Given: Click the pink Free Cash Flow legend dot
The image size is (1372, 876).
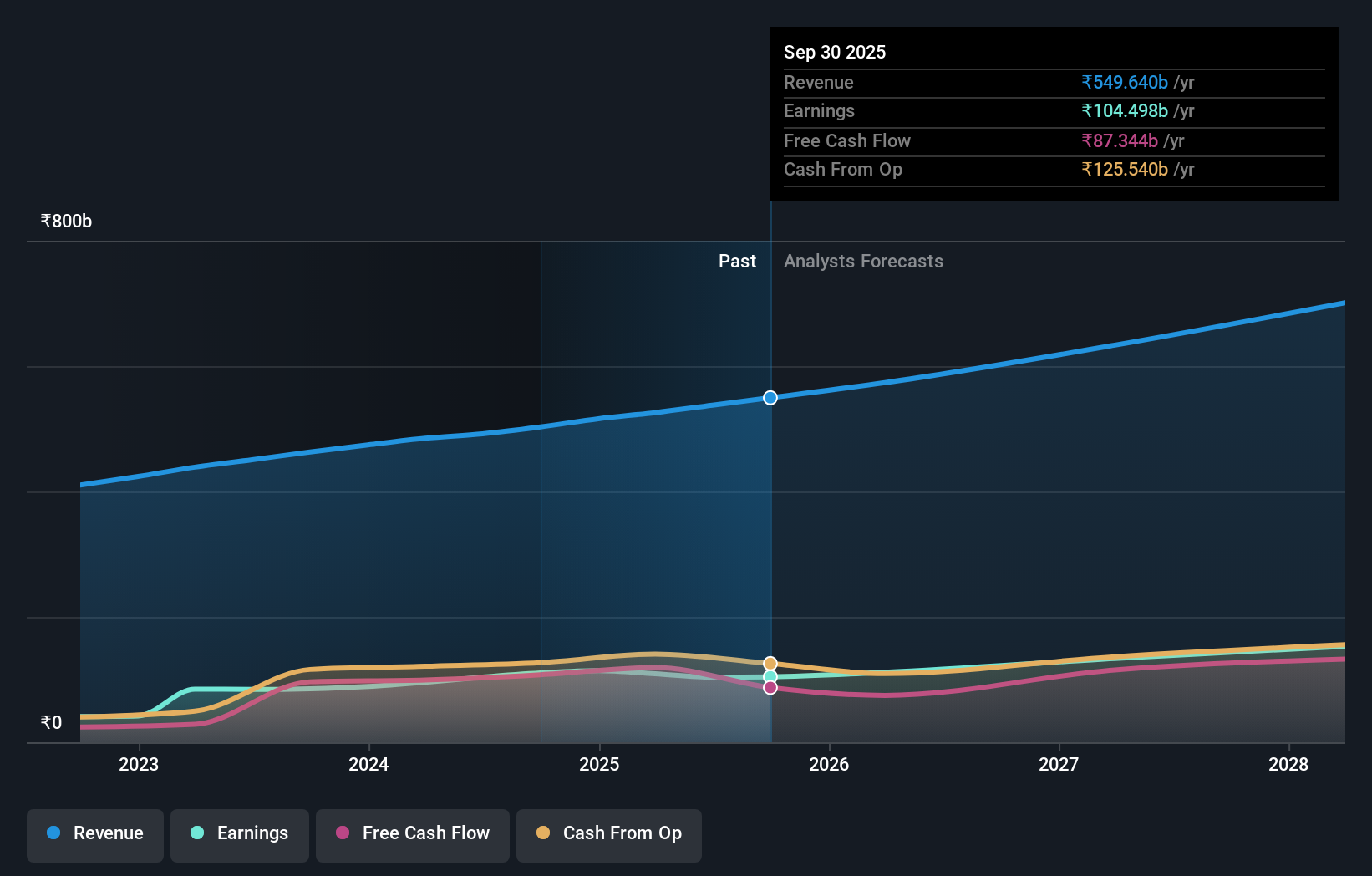Looking at the screenshot, I should [x=343, y=833].
